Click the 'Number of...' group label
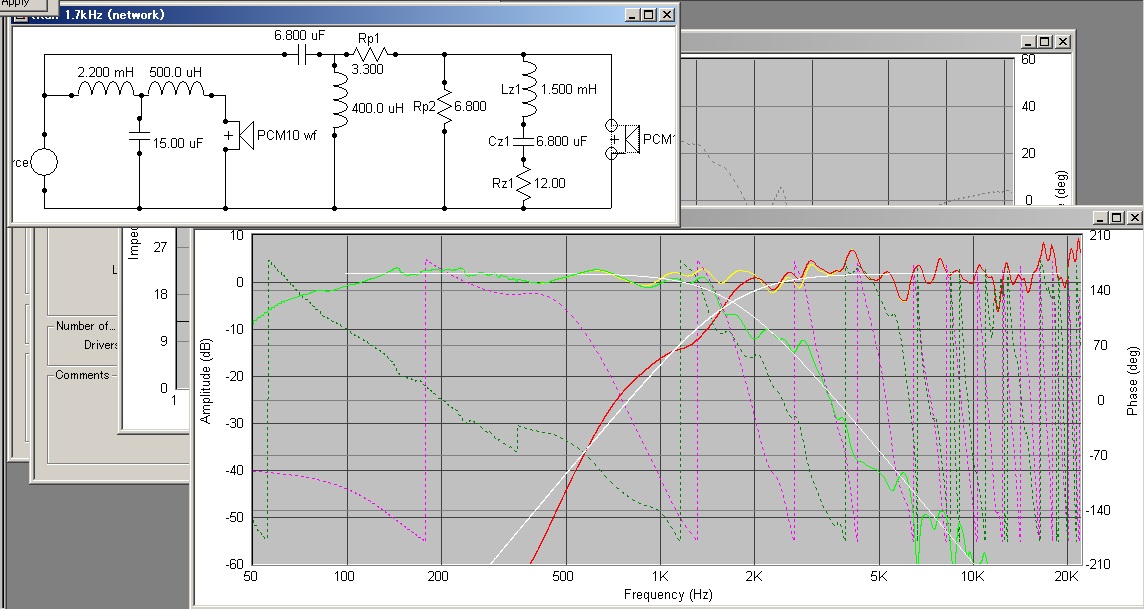The width and height of the screenshot is (1145, 609). point(86,326)
